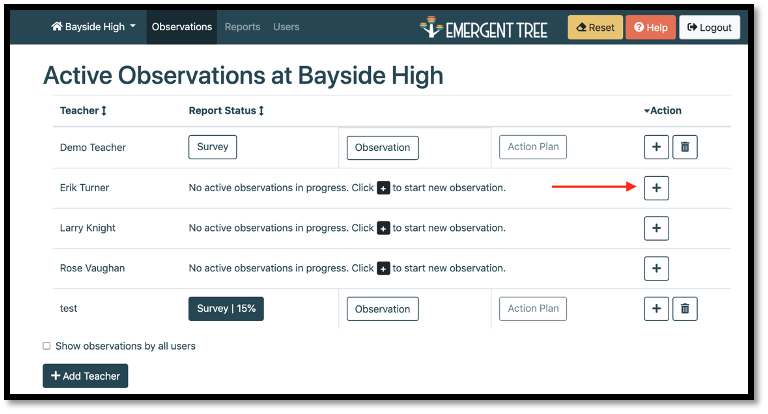Screen dimensions: 768x414
Task: Click plus icon for Demo Teacher row
Action: pos(656,147)
